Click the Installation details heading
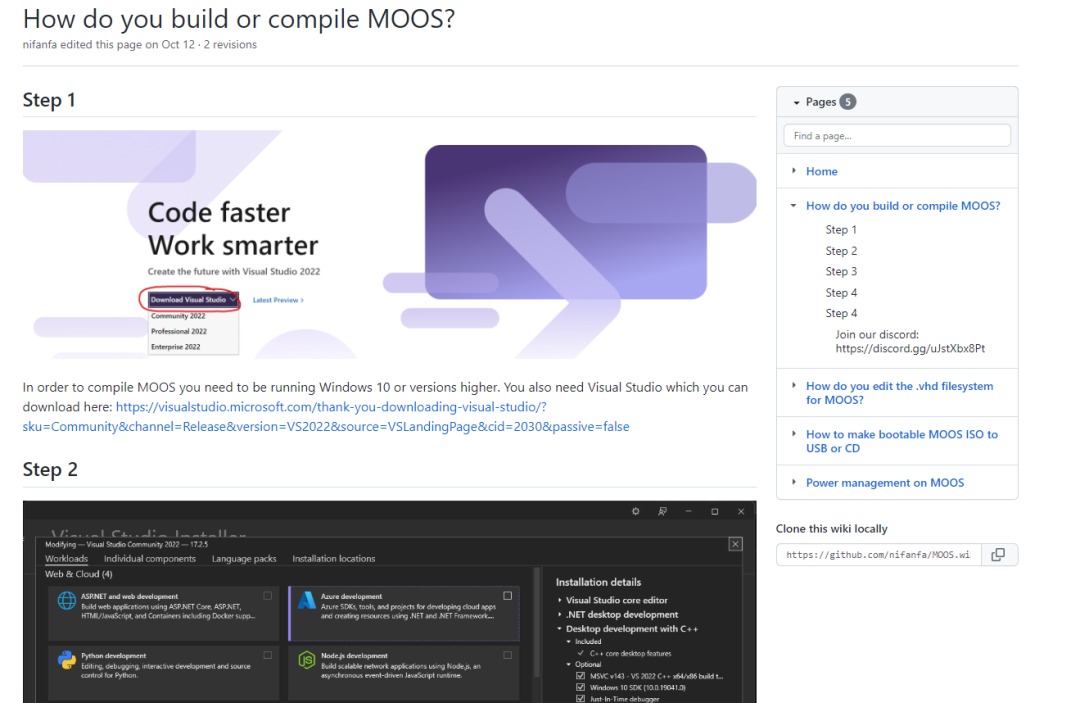 598,583
